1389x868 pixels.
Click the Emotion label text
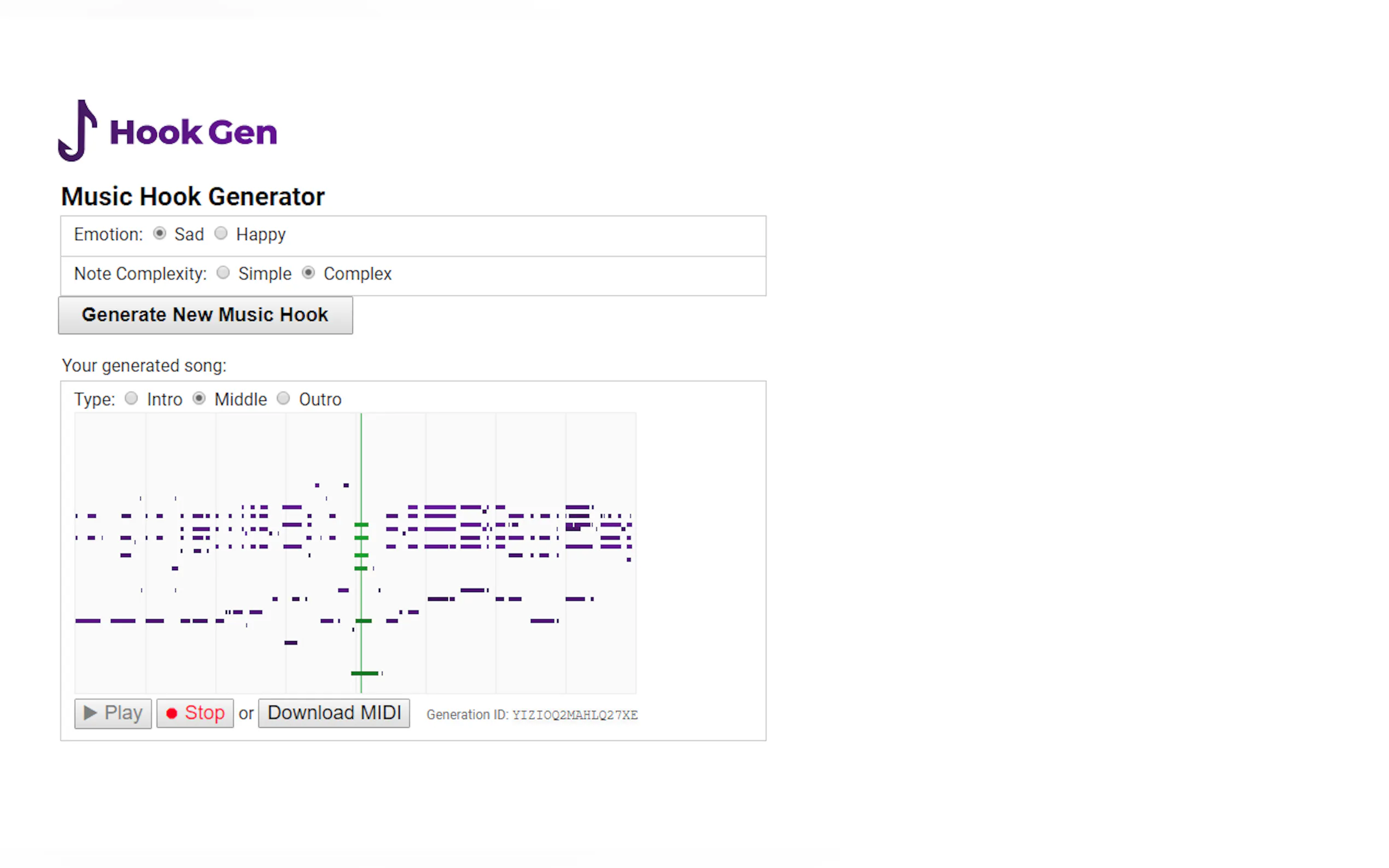point(108,234)
